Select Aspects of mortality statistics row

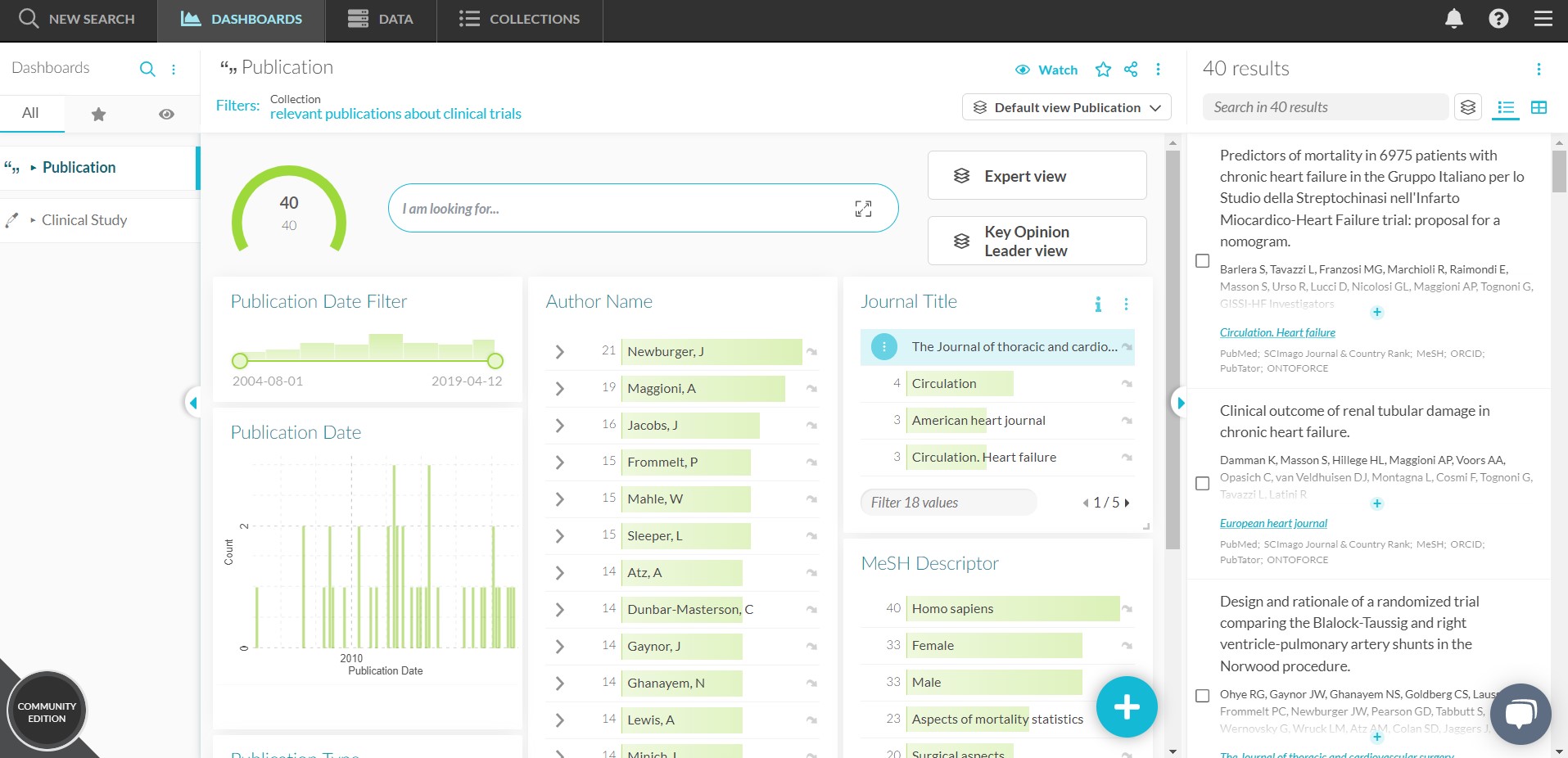click(x=997, y=720)
